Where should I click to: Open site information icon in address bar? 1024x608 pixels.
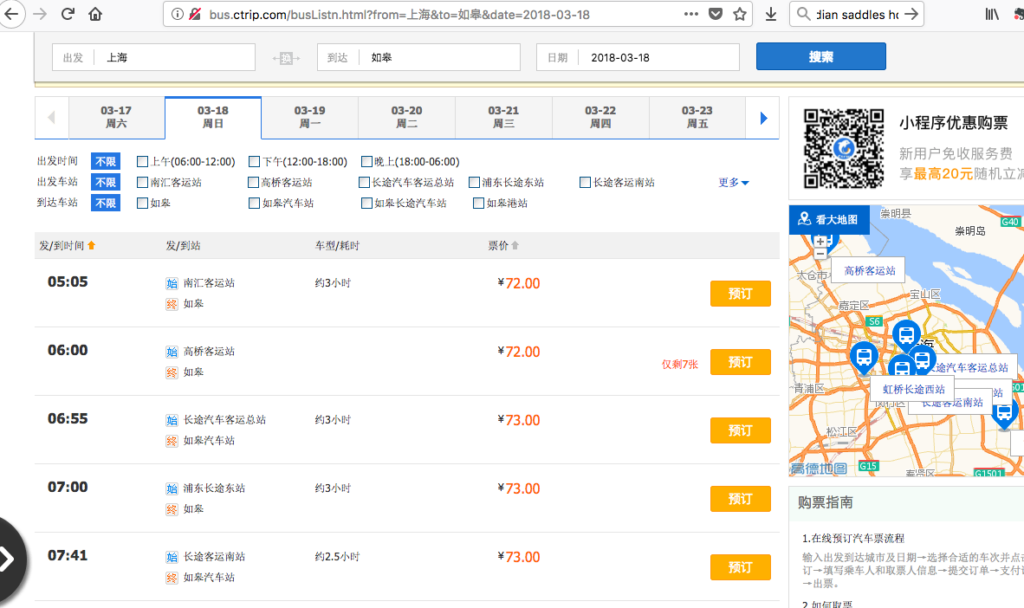tap(177, 14)
